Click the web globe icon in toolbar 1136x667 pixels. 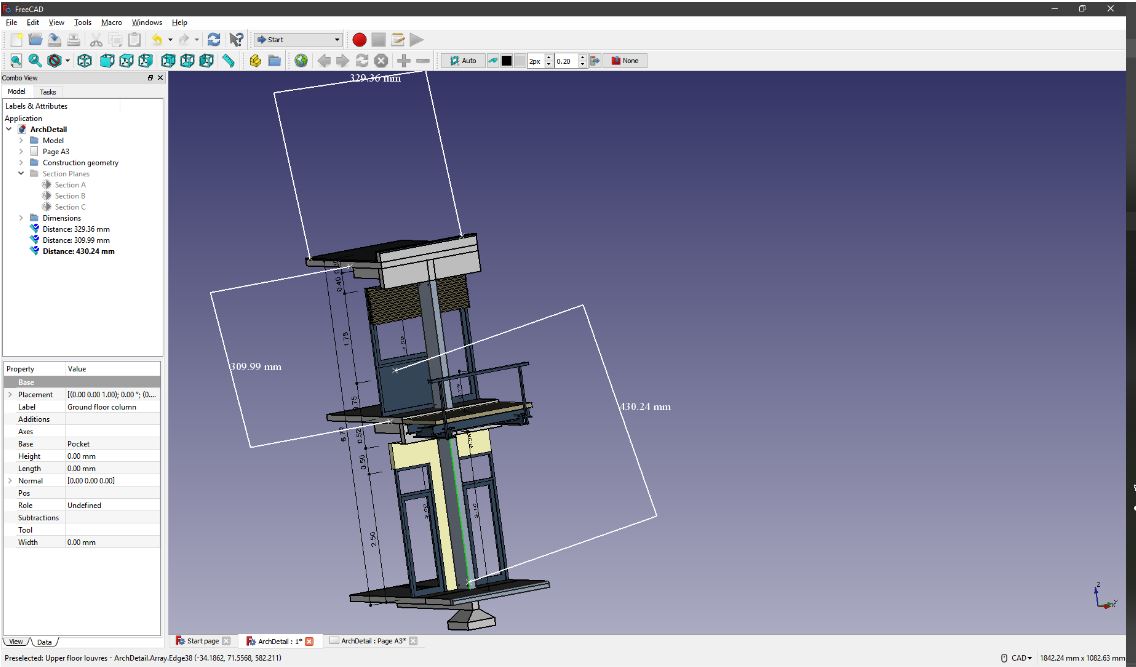(x=301, y=61)
